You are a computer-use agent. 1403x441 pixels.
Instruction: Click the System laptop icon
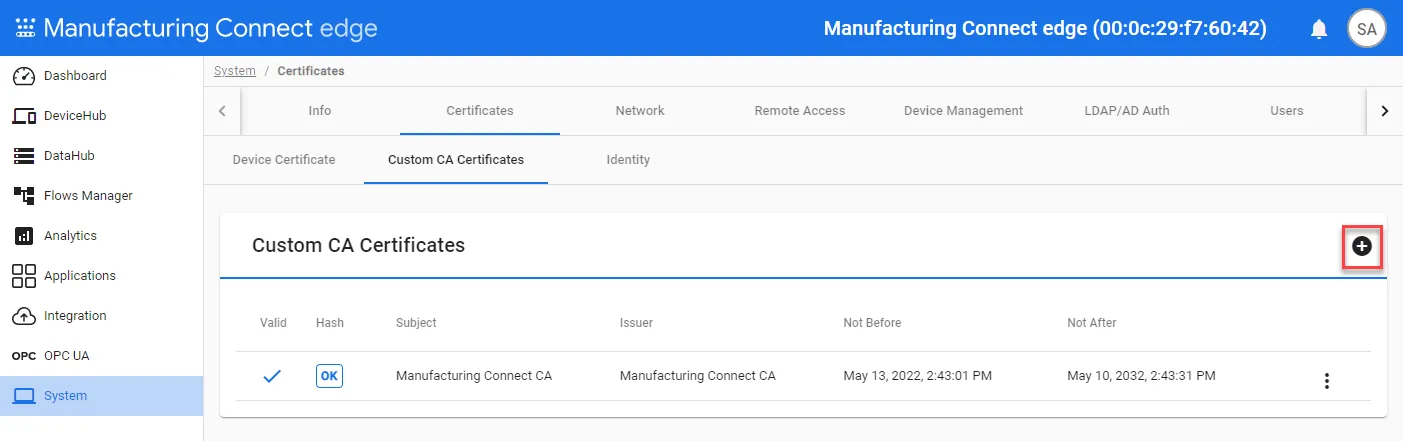(x=24, y=396)
